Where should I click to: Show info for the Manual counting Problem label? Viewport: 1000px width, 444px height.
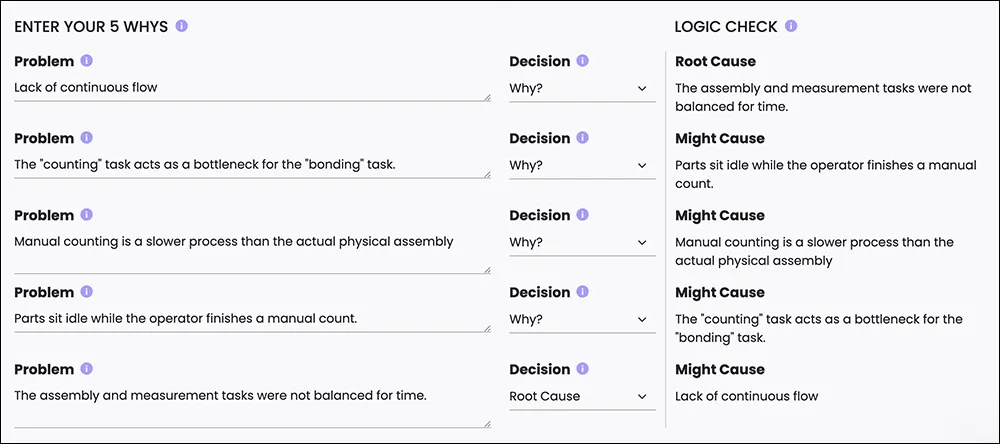87,214
